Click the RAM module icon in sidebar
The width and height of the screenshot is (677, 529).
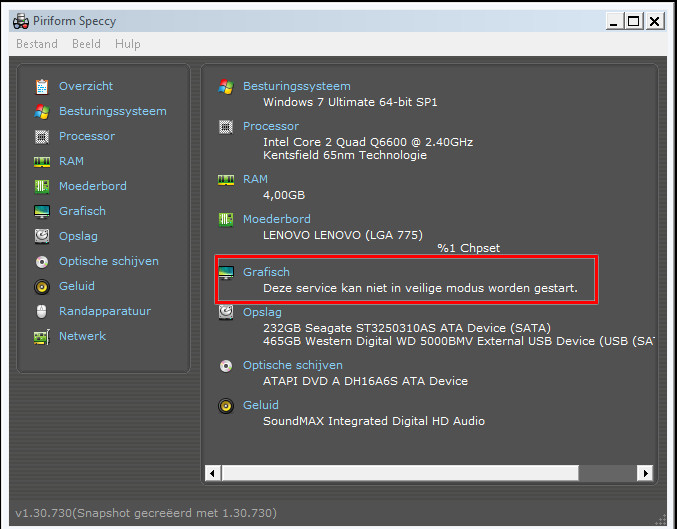(42, 162)
